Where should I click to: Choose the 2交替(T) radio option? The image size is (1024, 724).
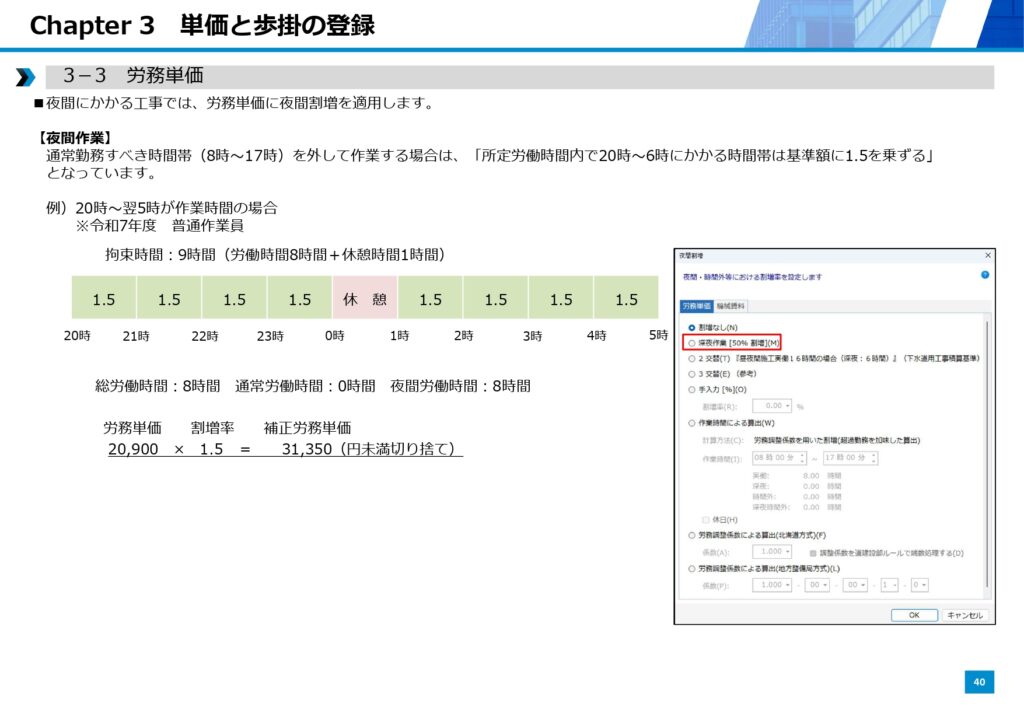pyautogui.click(x=690, y=357)
